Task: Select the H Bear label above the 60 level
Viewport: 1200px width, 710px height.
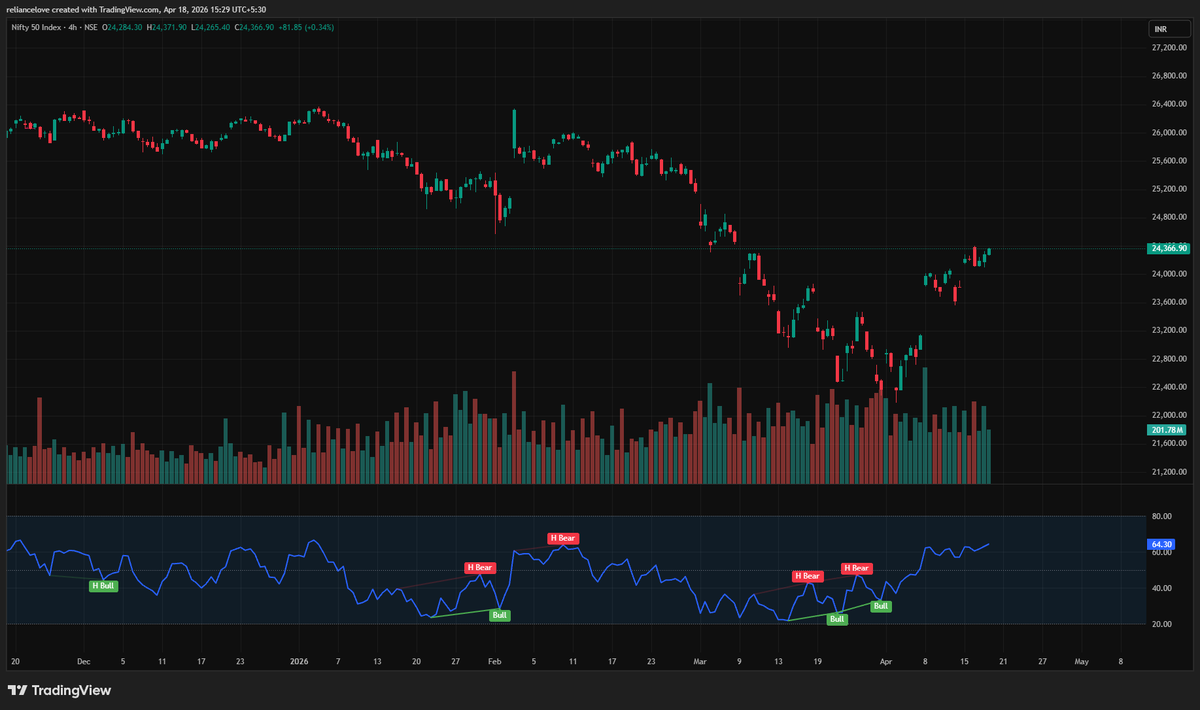Action: 564,538
